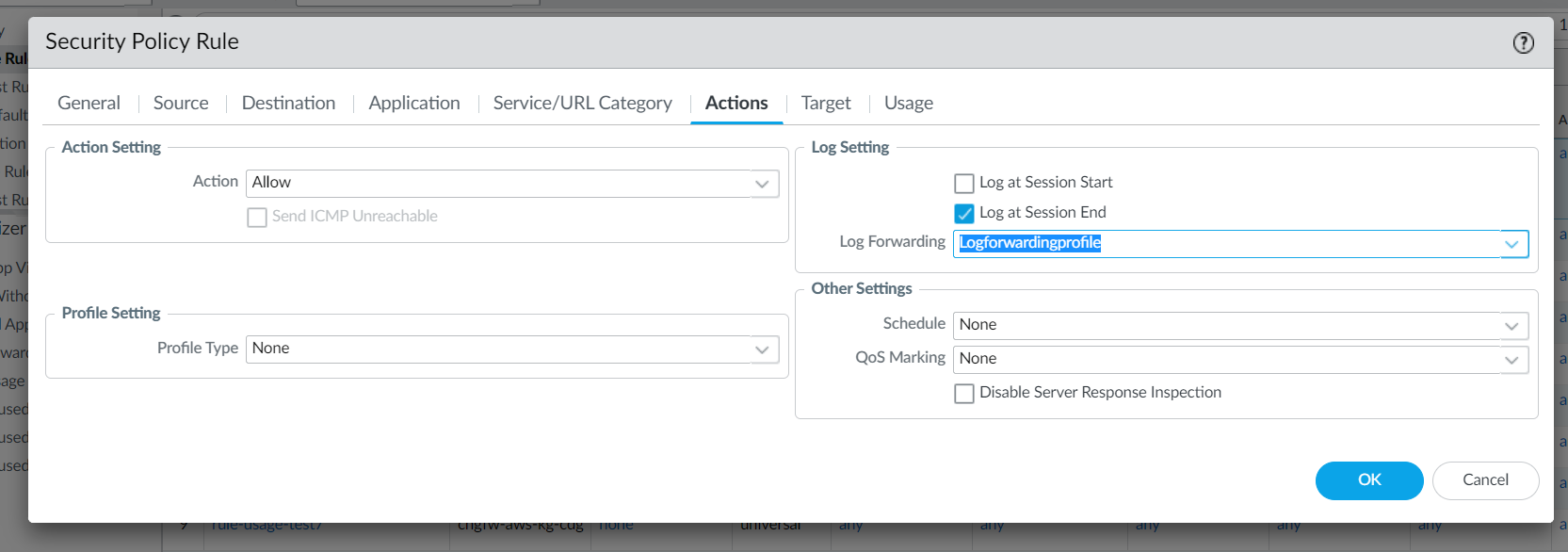Viewport: 1568px width, 552px height.
Task: Click the help question mark icon
Action: [1523, 42]
